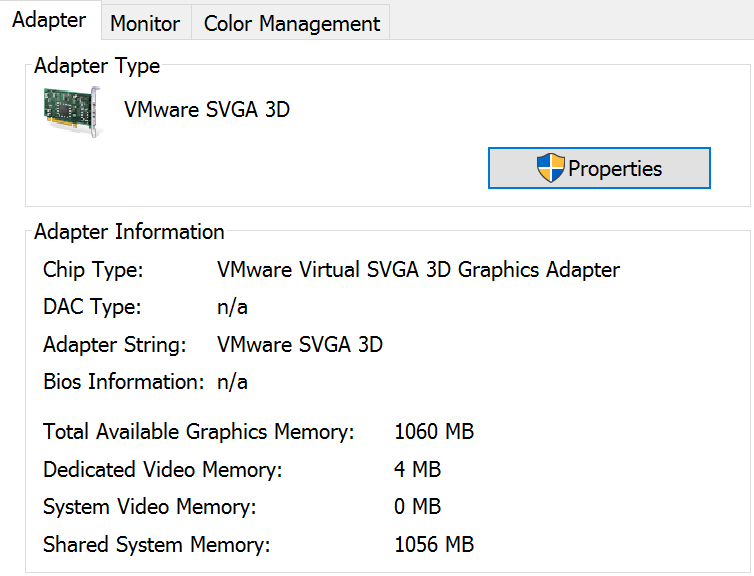The width and height of the screenshot is (754, 576).
Task: Click the Chip Type label
Action: [93, 270]
